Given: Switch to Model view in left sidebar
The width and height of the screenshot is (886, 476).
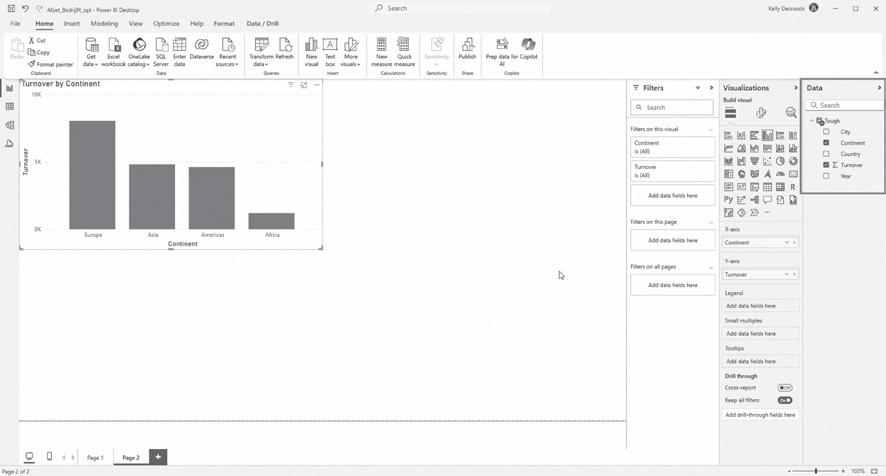Looking at the screenshot, I should (10, 125).
